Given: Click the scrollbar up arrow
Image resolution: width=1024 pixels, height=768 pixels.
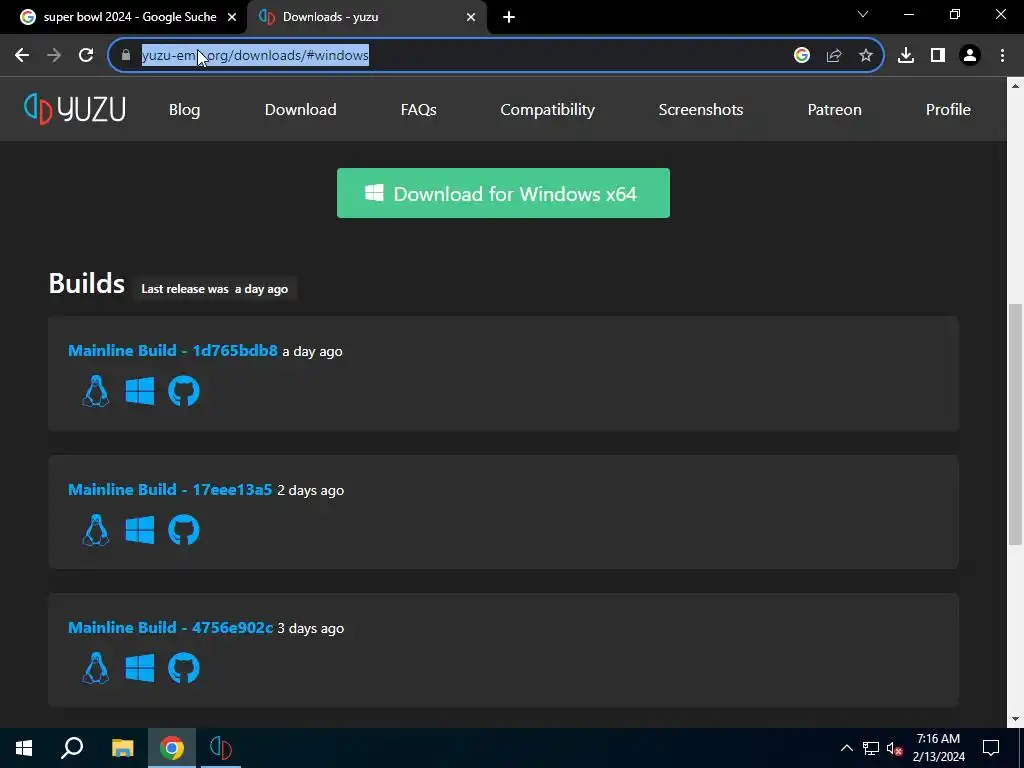Looking at the screenshot, I should (1015, 86).
